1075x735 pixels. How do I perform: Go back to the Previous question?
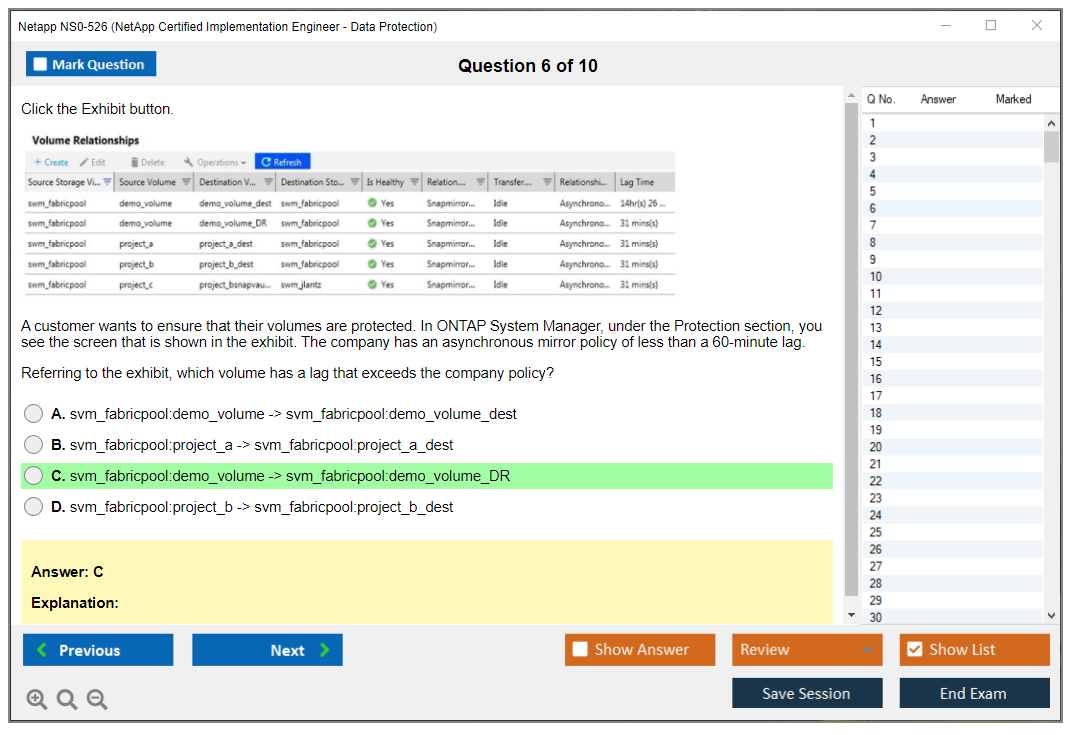(x=98, y=650)
